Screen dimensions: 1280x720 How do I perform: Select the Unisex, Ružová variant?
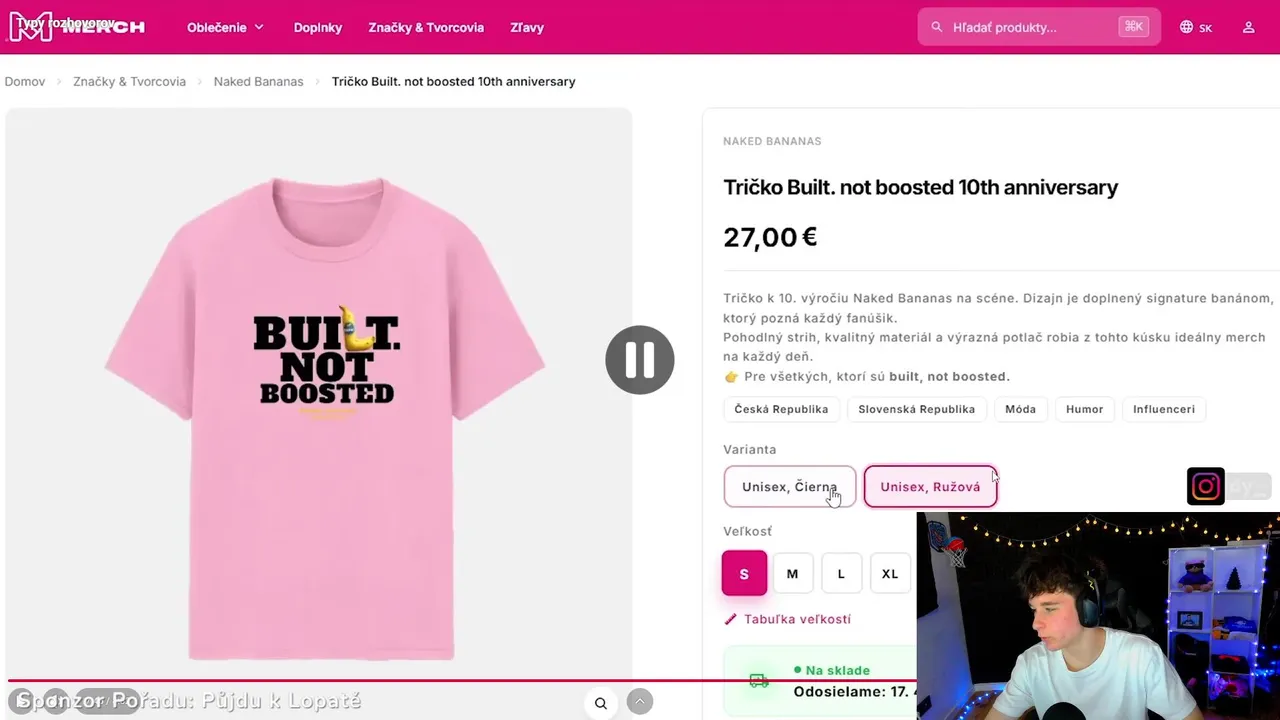tap(930, 487)
